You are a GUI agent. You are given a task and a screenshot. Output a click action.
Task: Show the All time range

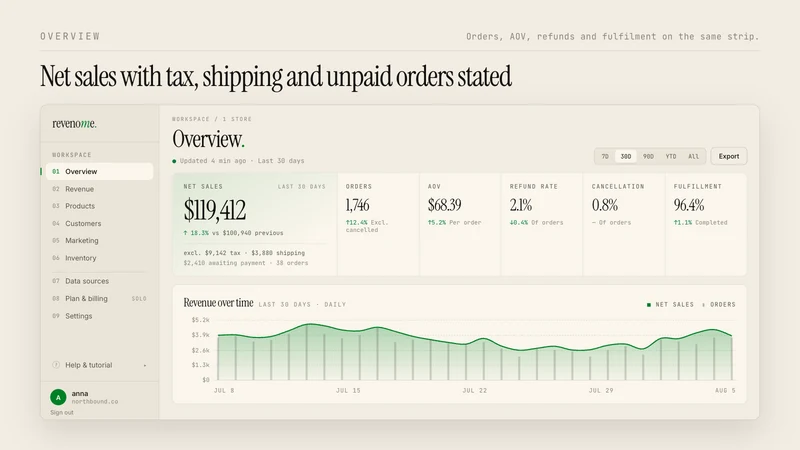pyautogui.click(x=693, y=157)
